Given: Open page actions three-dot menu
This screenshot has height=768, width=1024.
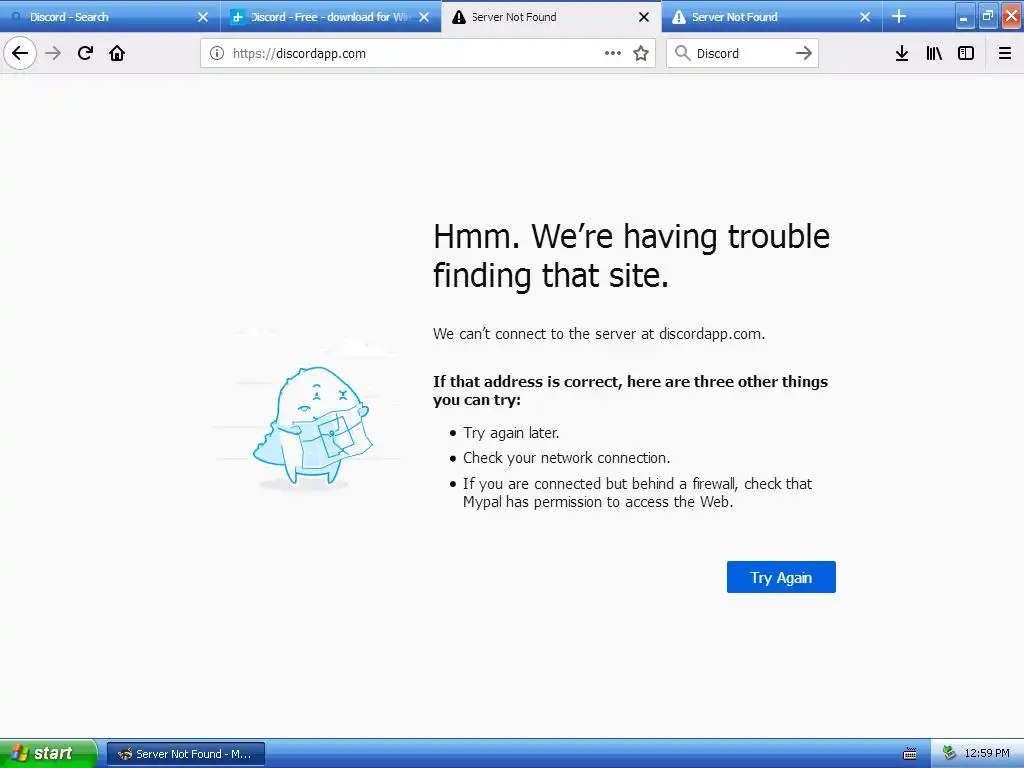Looking at the screenshot, I should [613, 53].
